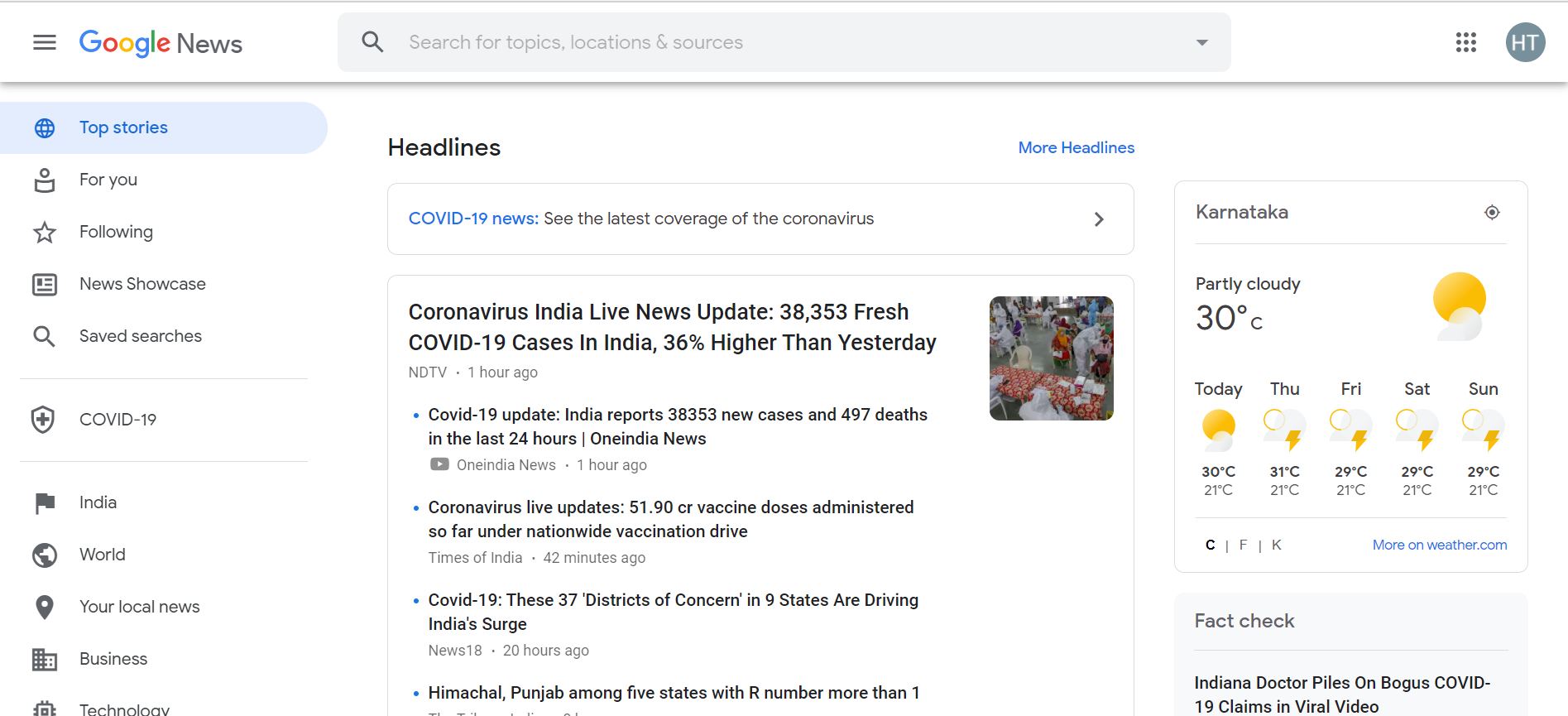This screenshot has width=1568, height=716.
Task: Open COVID-19 coverage via chevron arrow
Action: (x=1099, y=219)
